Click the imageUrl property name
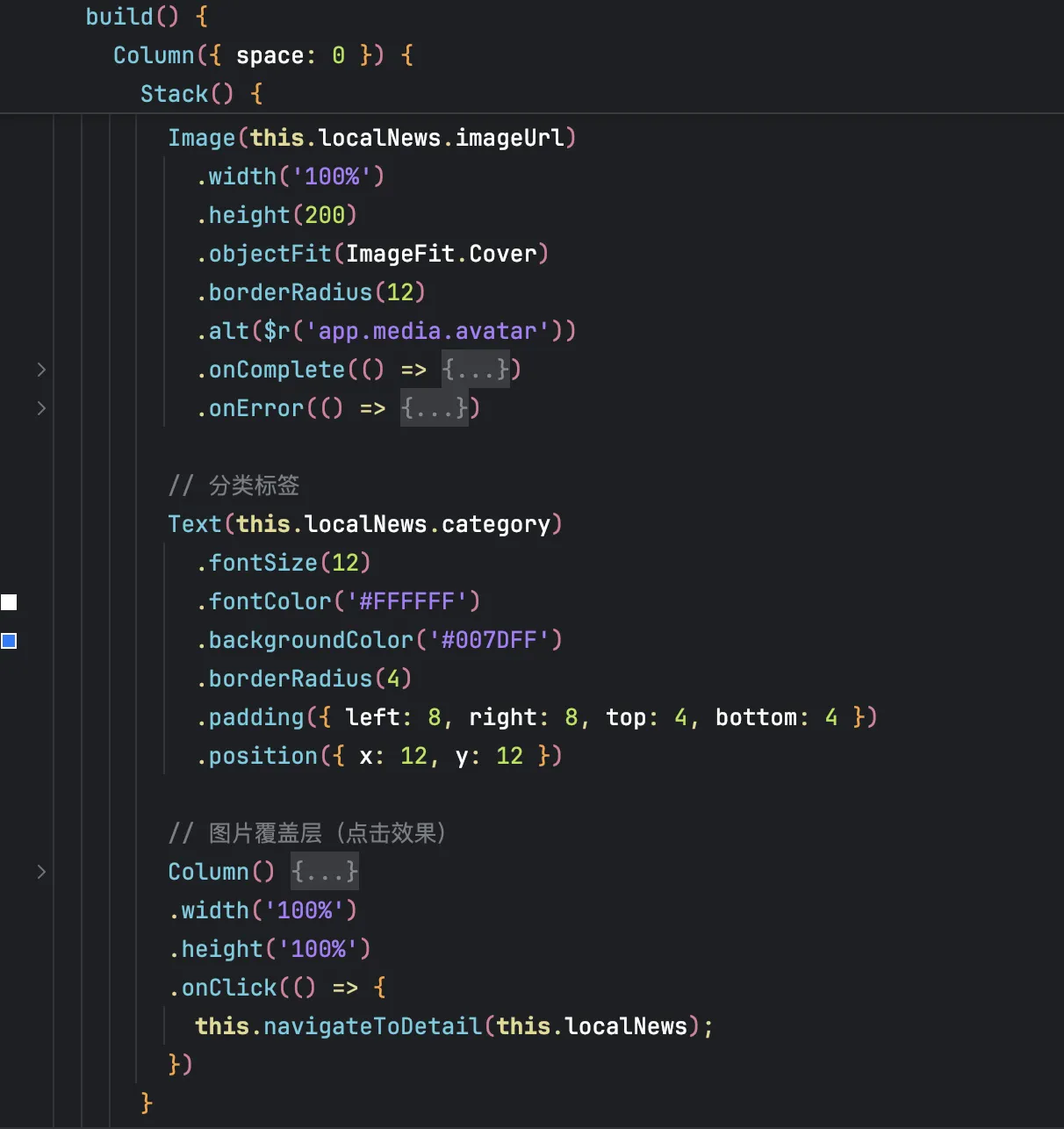The height and width of the screenshot is (1129, 1064). click(x=509, y=138)
